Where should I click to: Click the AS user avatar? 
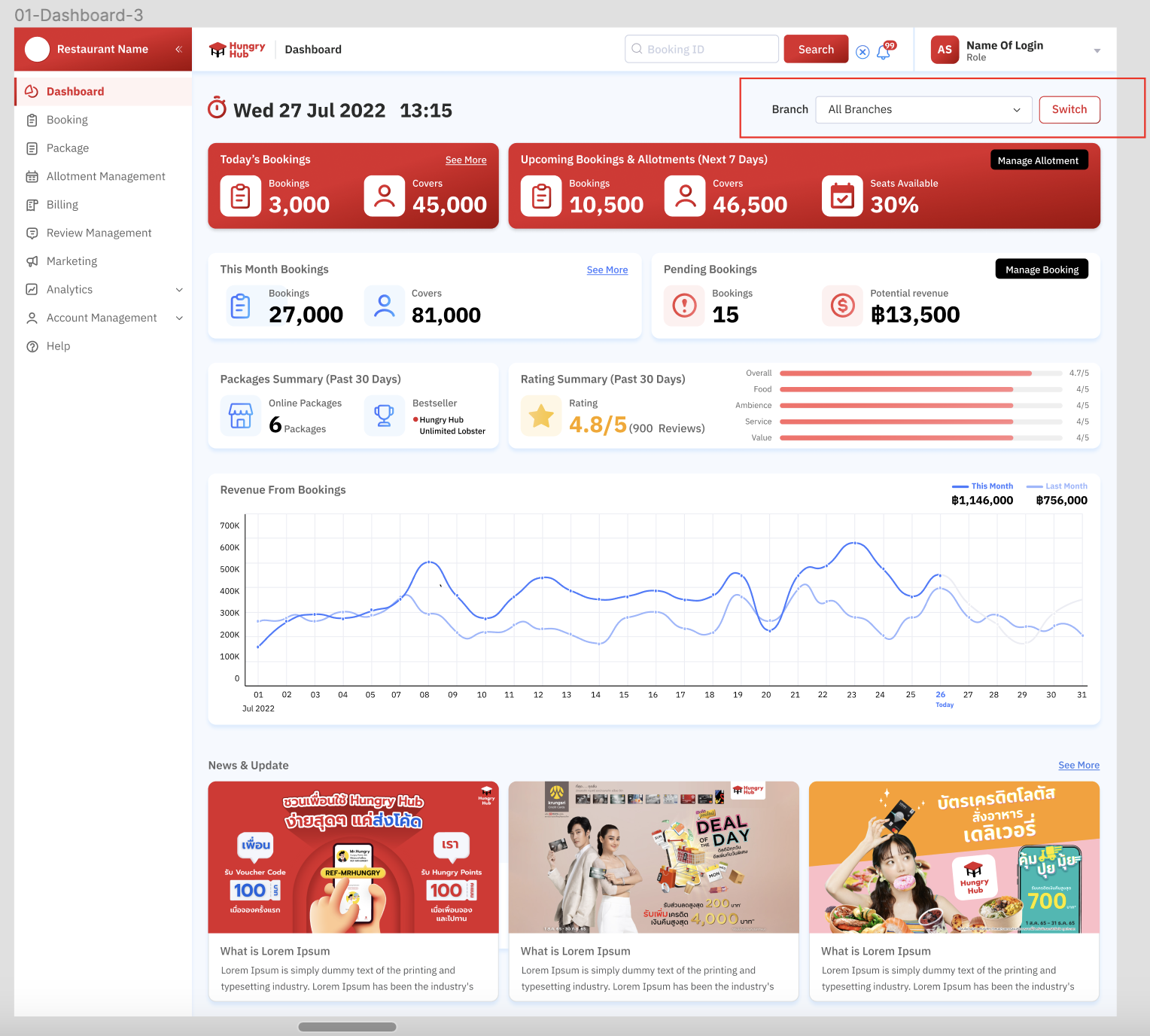(945, 50)
